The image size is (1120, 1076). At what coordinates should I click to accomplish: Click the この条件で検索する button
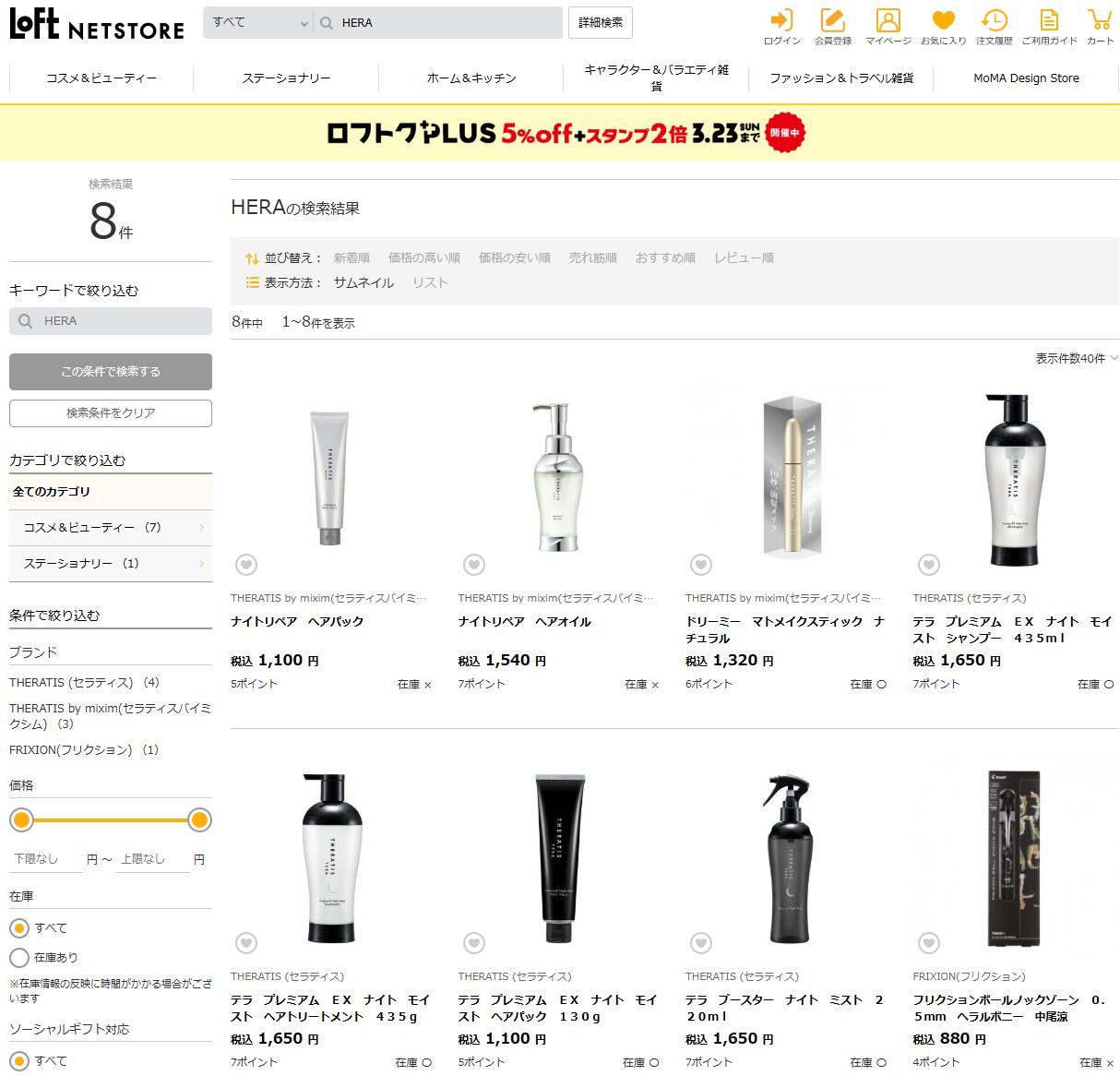111,372
